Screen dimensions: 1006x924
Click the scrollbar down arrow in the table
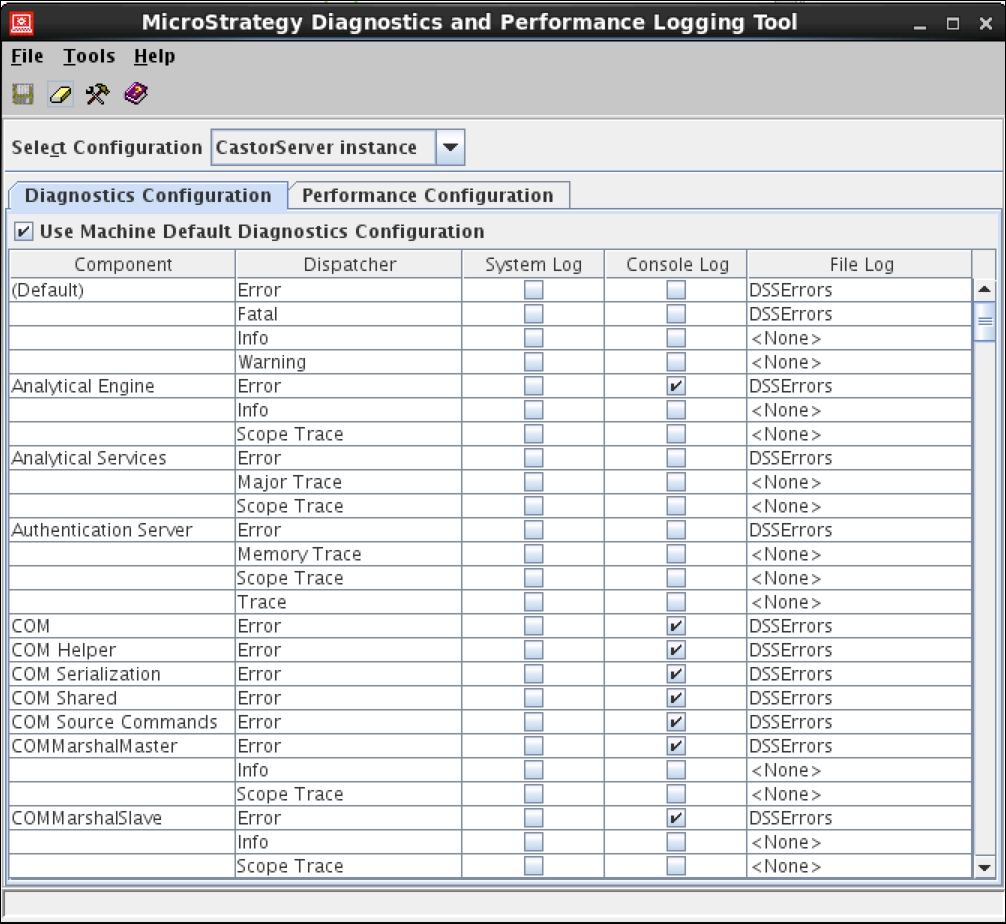click(x=984, y=868)
